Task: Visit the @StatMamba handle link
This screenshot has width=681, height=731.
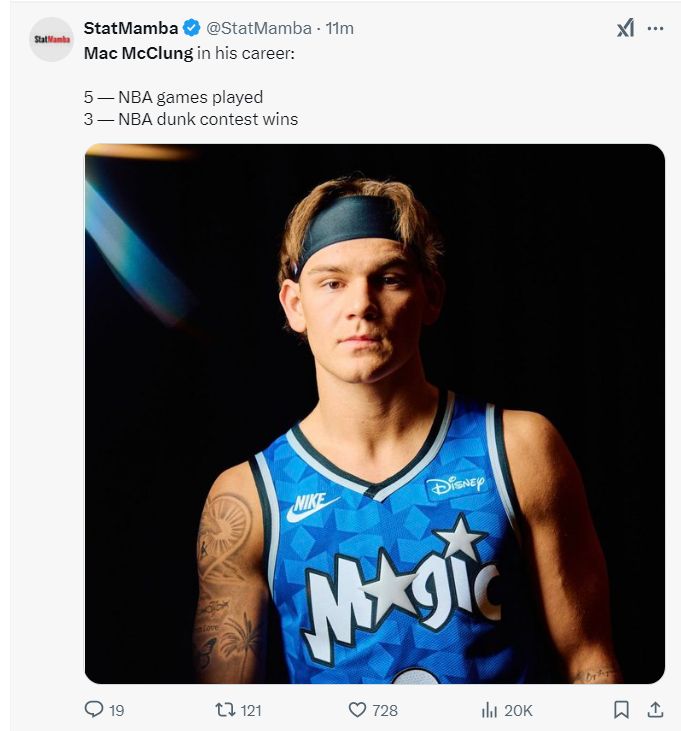Action: point(259,29)
